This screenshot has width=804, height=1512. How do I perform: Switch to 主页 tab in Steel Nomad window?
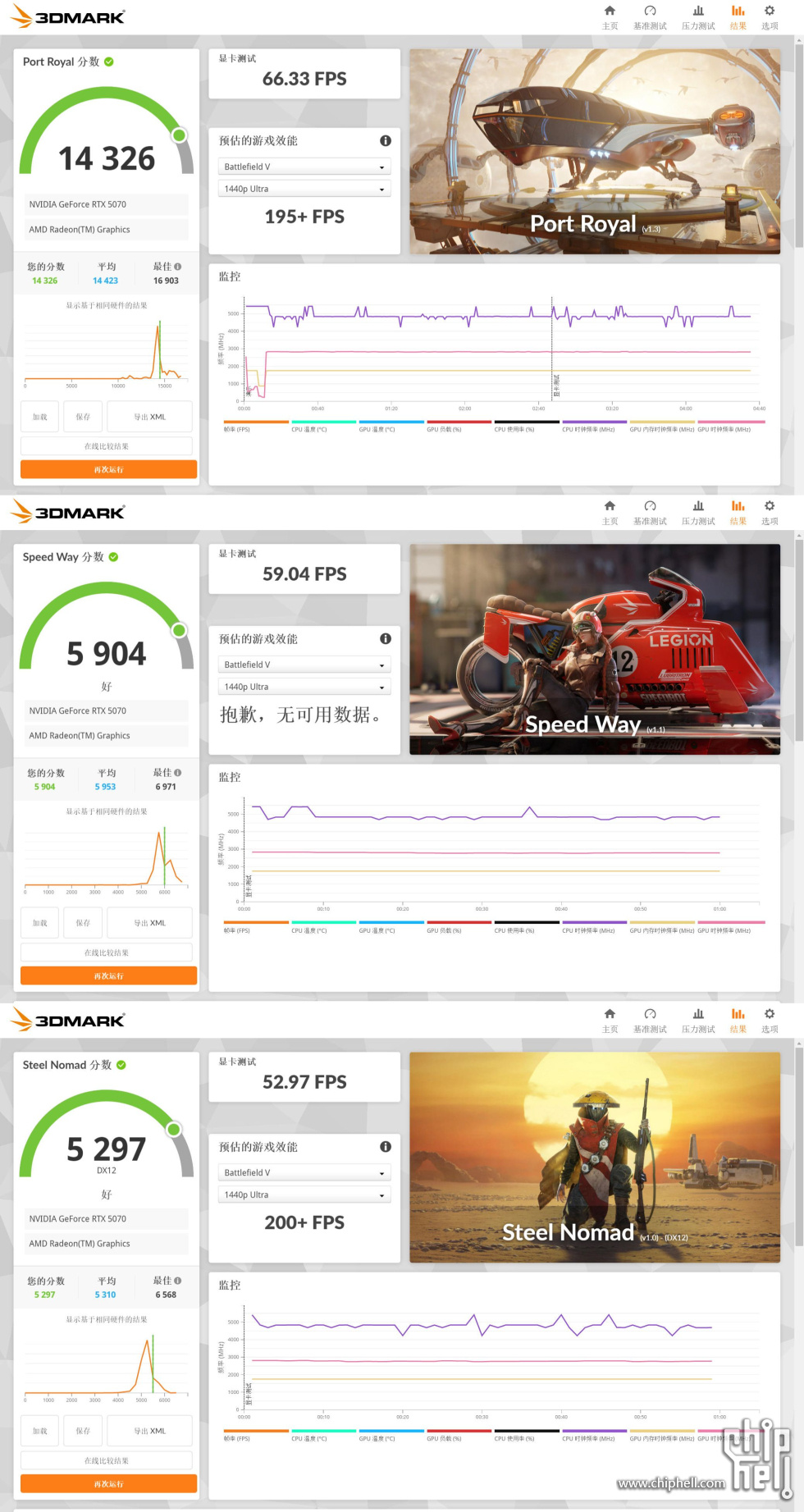(610, 1020)
